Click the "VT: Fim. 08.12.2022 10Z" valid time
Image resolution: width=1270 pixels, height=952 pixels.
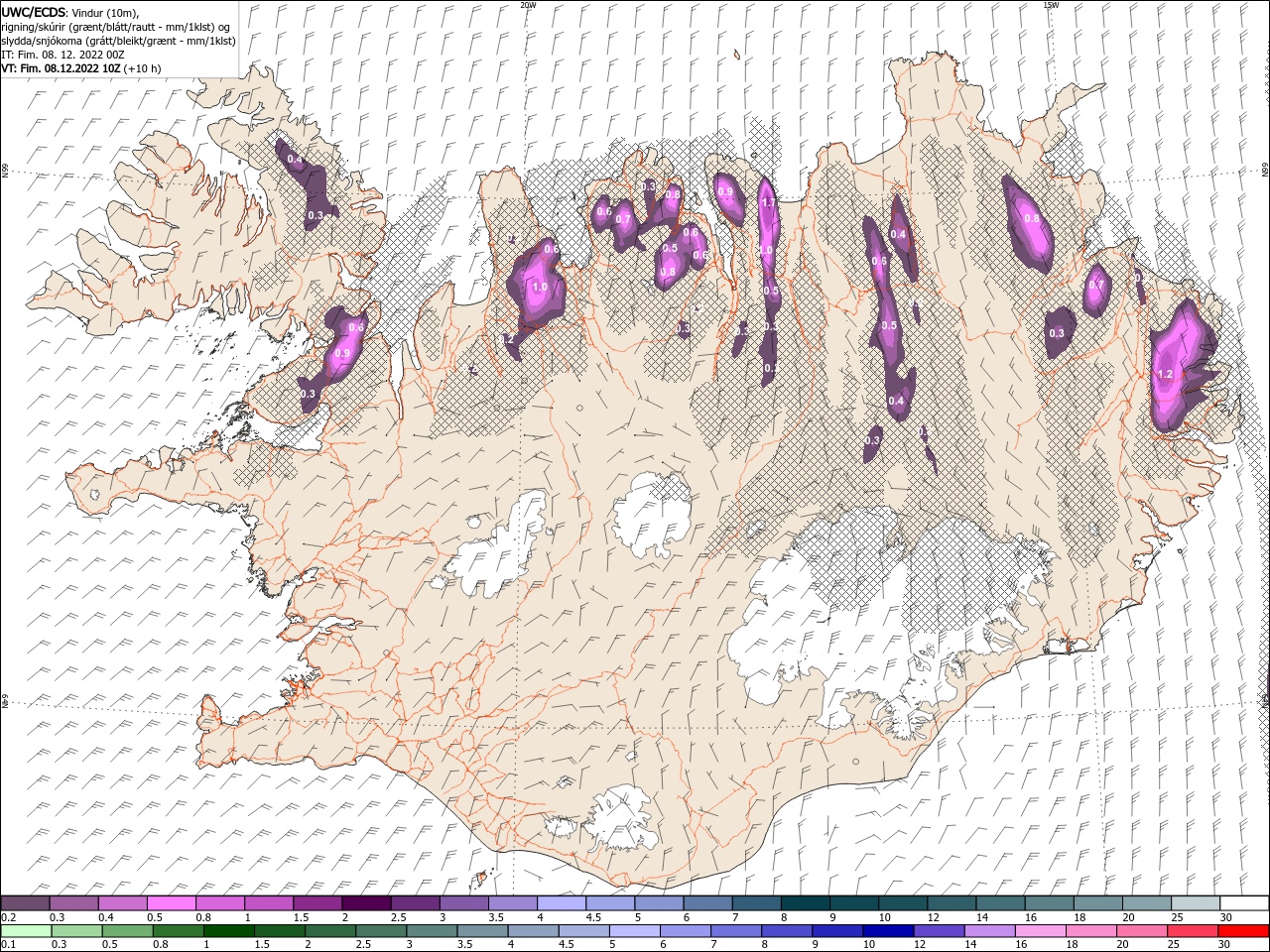[61, 68]
